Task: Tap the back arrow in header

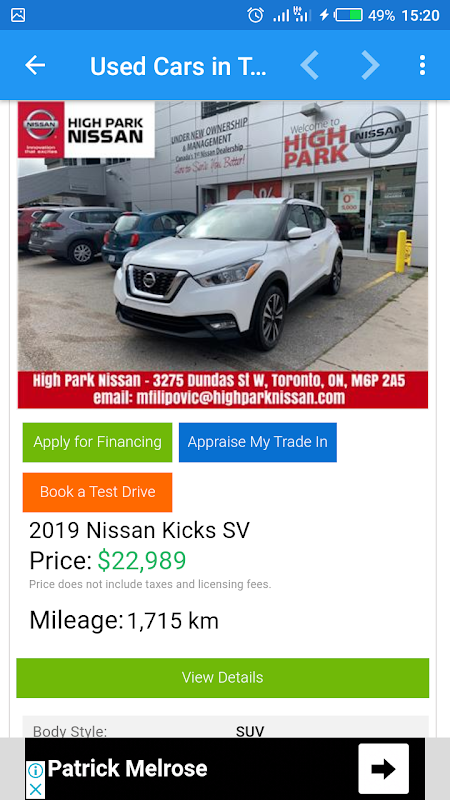Action: pos(35,65)
